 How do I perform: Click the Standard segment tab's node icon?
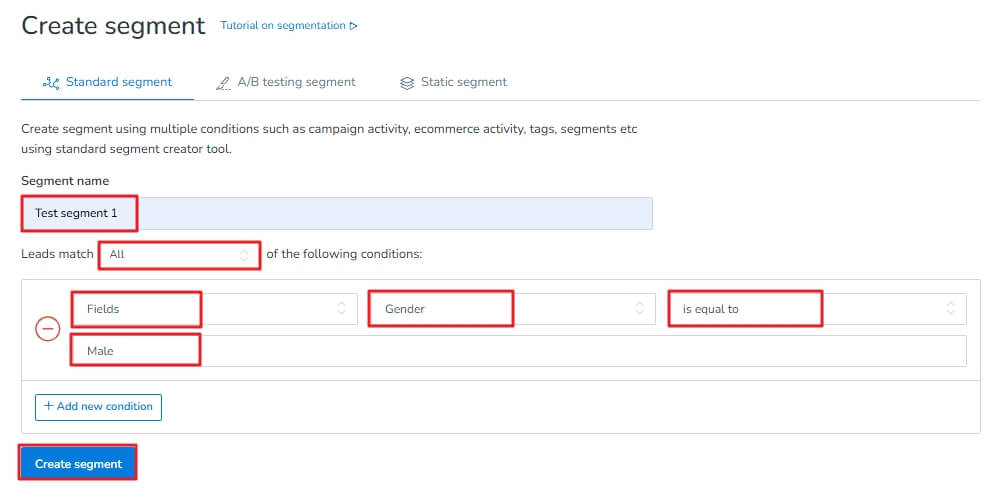51,83
